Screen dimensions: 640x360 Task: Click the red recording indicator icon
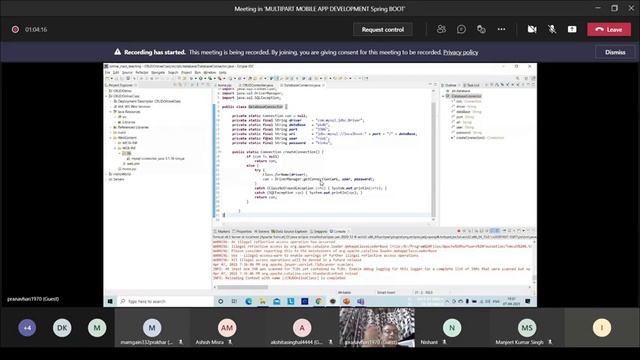tap(15, 29)
